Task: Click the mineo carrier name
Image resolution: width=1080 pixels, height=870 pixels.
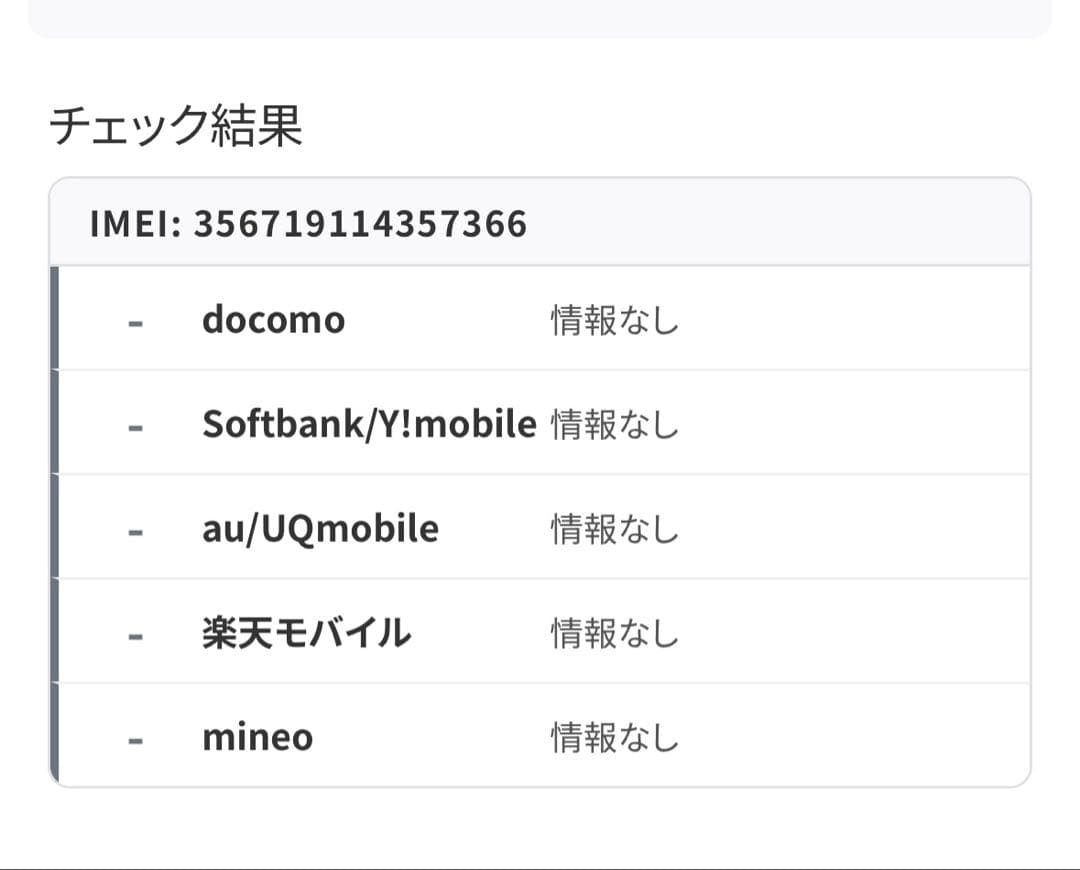Action: [x=258, y=737]
